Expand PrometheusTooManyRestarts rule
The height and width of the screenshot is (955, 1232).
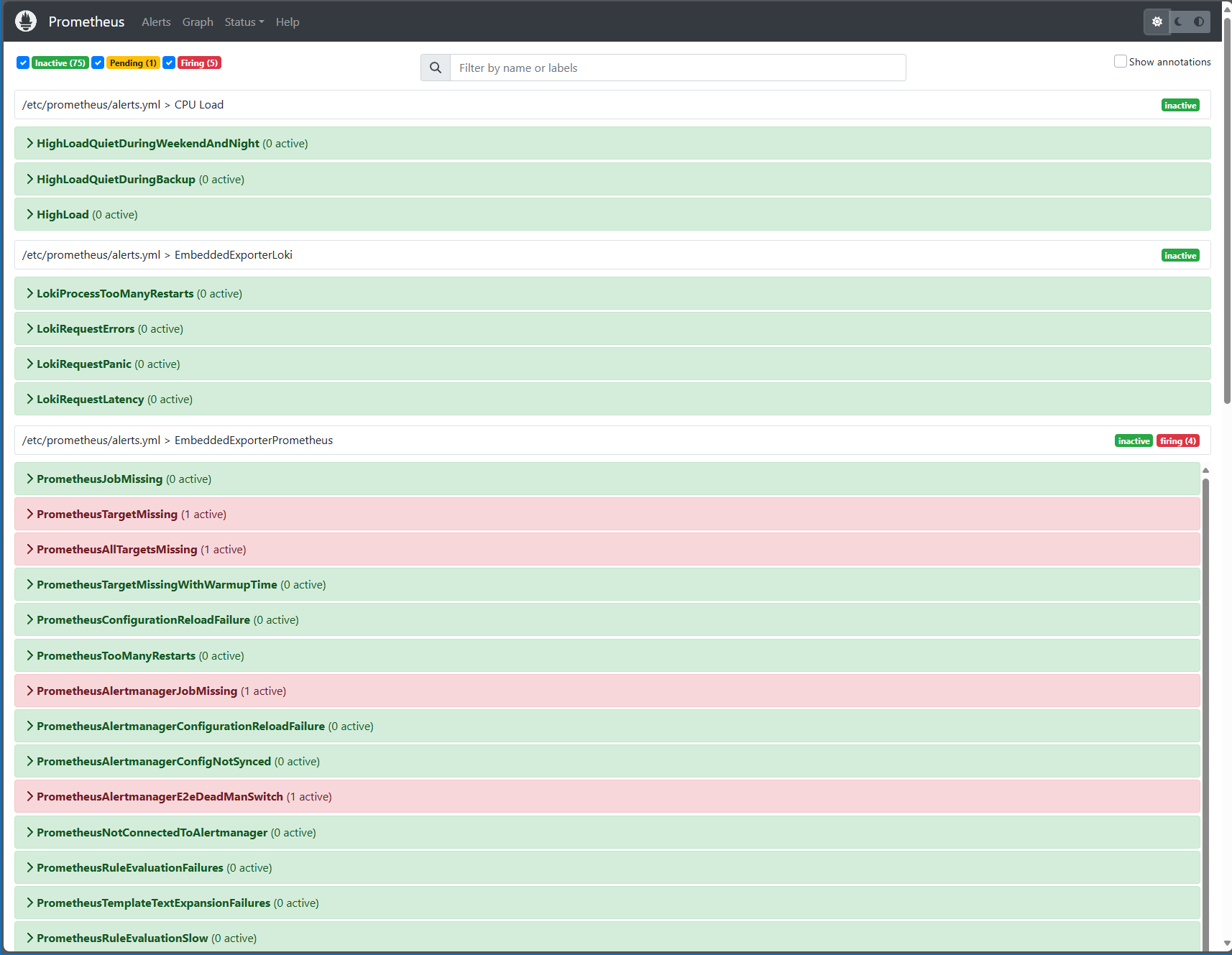point(607,655)
